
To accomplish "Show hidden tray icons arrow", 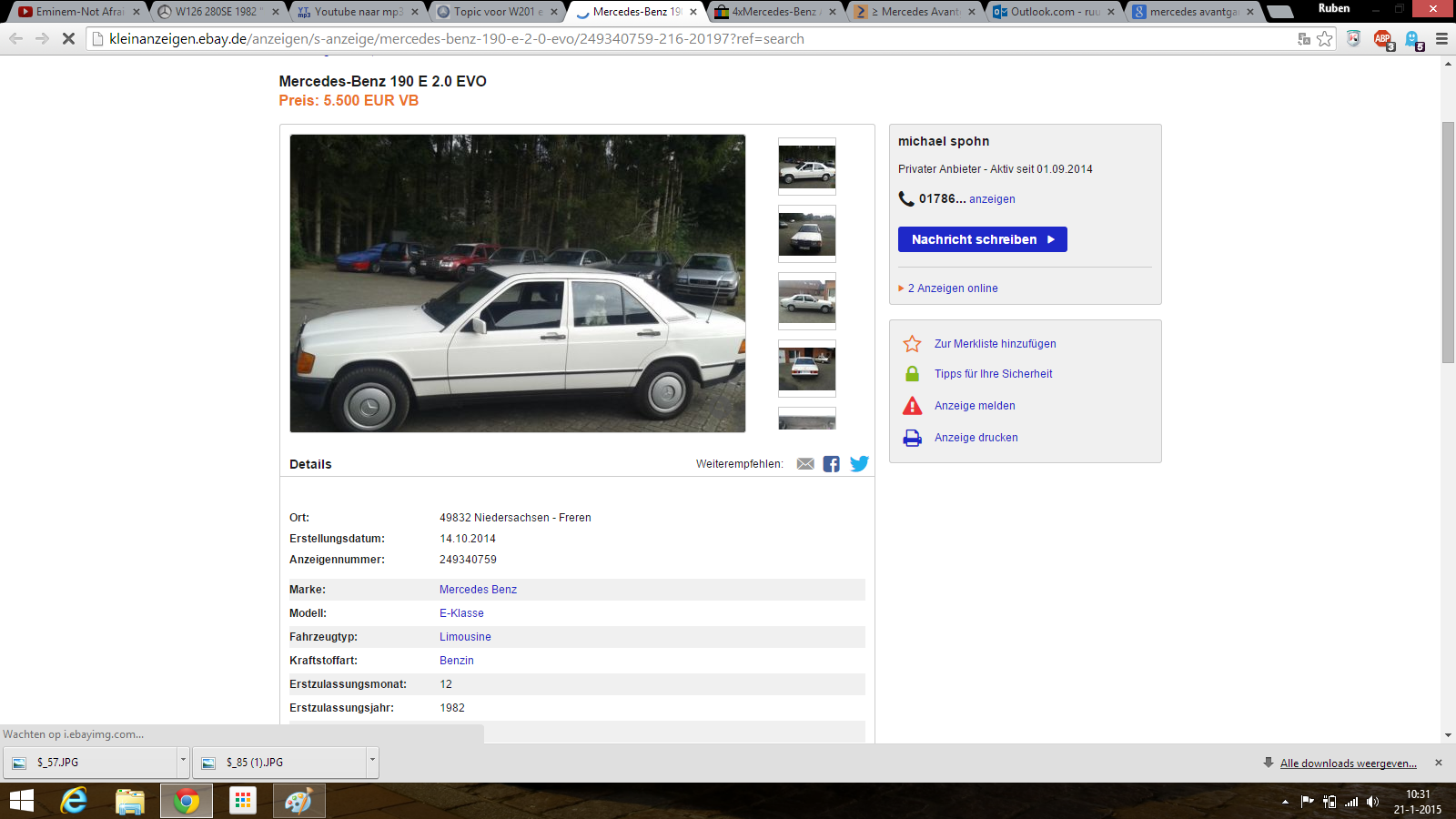I will 1285,802.
